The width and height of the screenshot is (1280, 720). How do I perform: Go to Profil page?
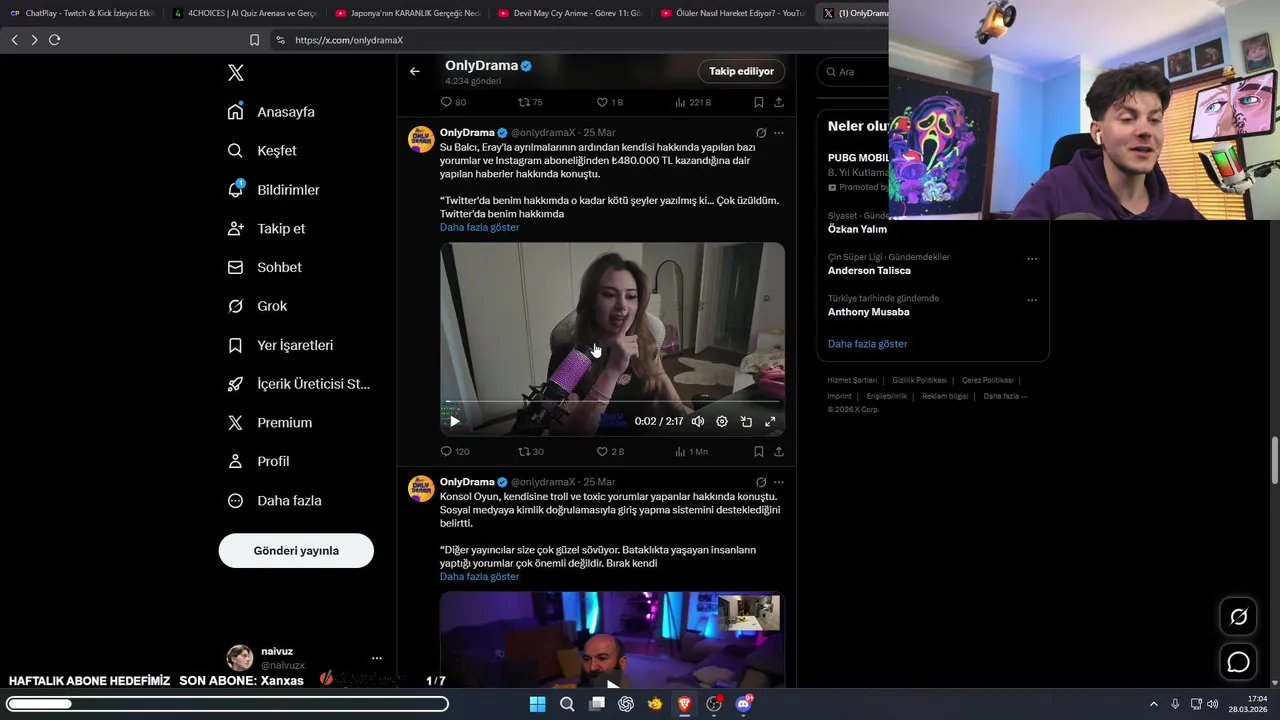click(x=258, y=462)
